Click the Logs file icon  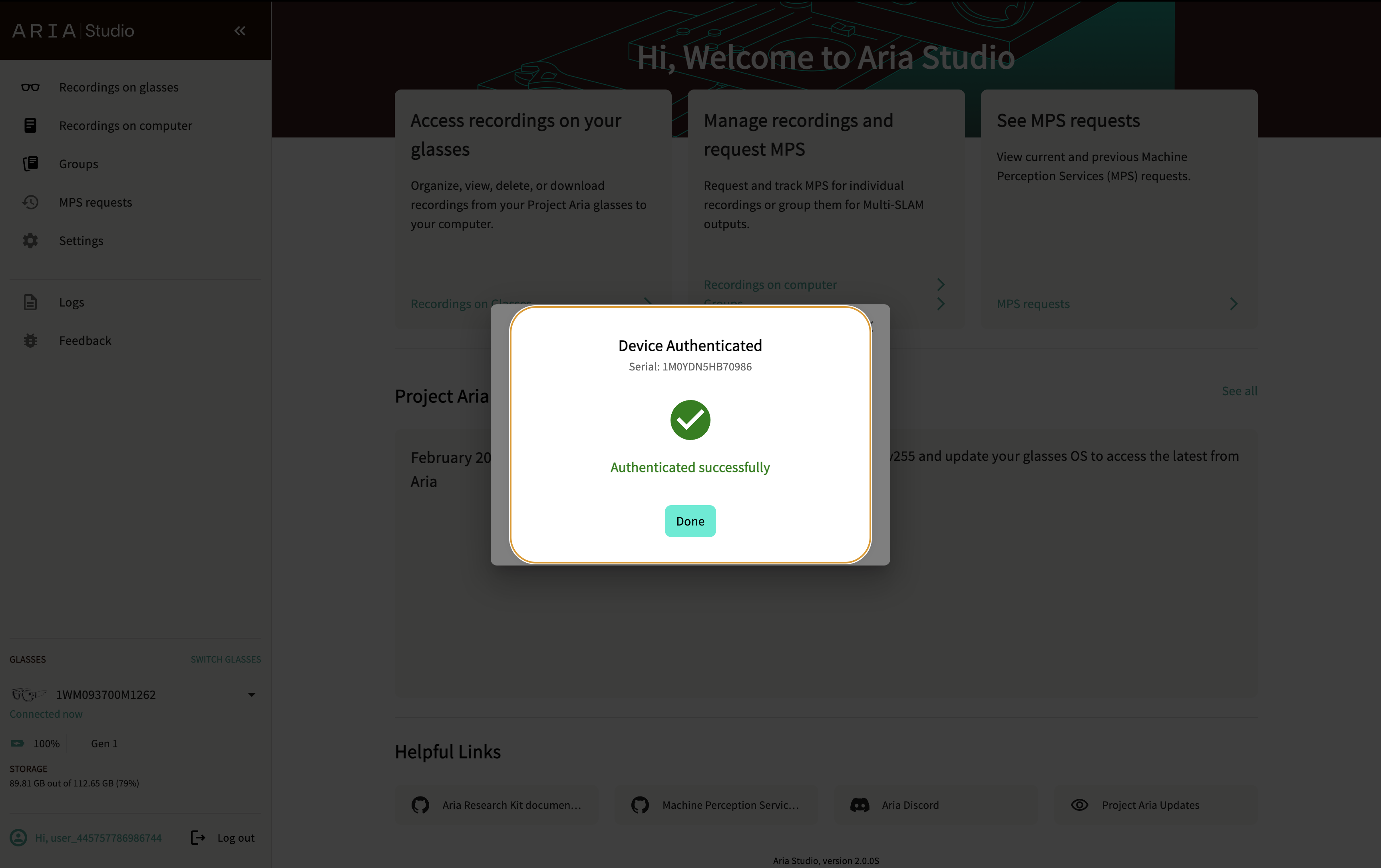pyautogui.click(x=30, y=303)
